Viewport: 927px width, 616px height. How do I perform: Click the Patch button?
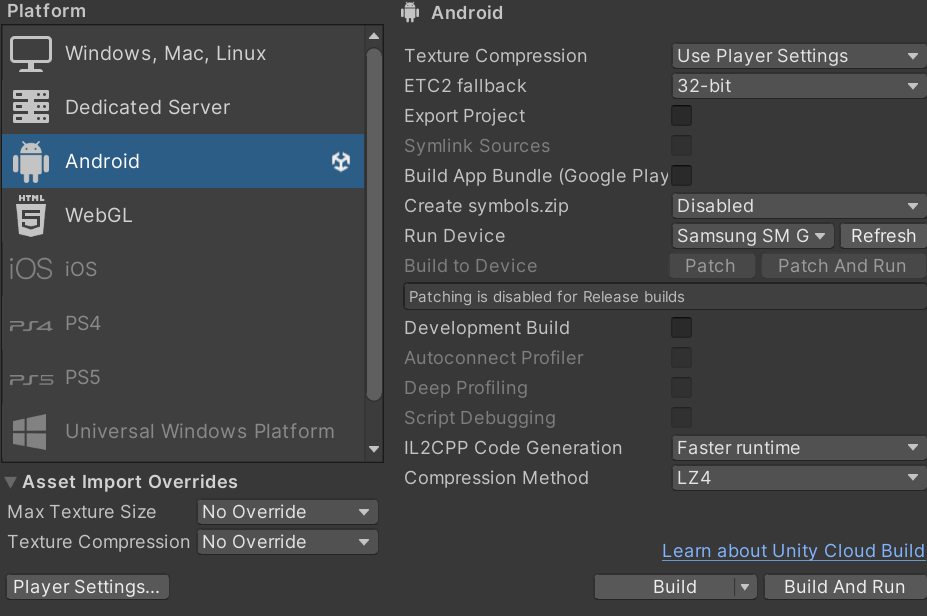click(712, 266)
